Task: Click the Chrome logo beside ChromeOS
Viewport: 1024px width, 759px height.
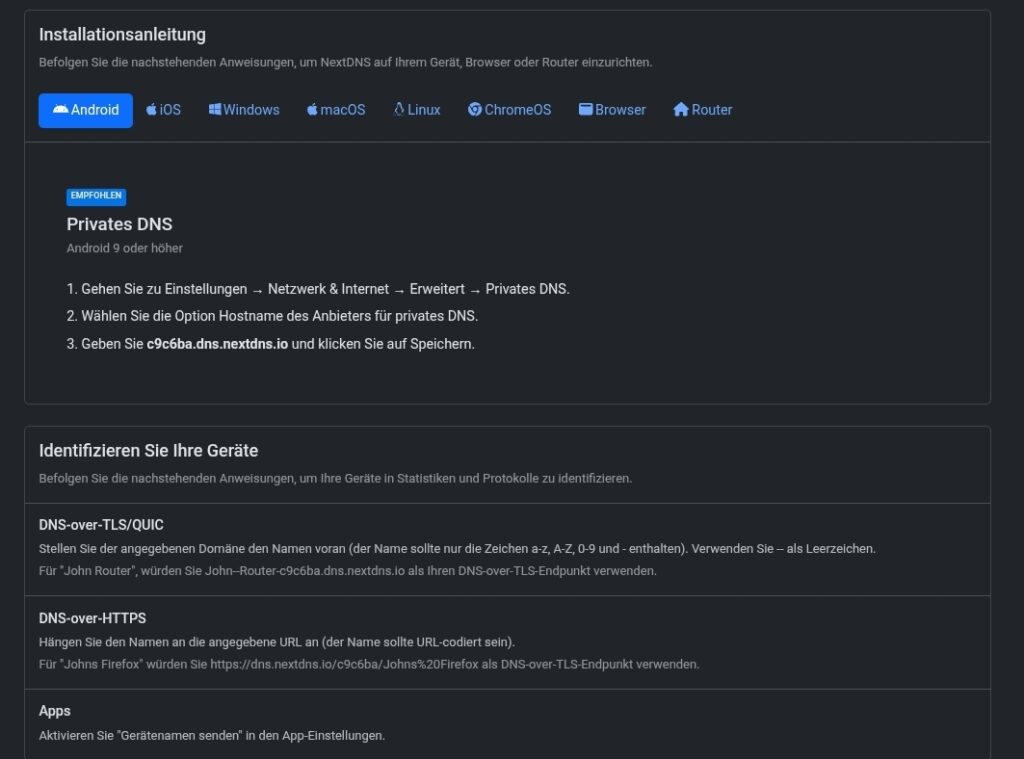Action: (475, 110)
